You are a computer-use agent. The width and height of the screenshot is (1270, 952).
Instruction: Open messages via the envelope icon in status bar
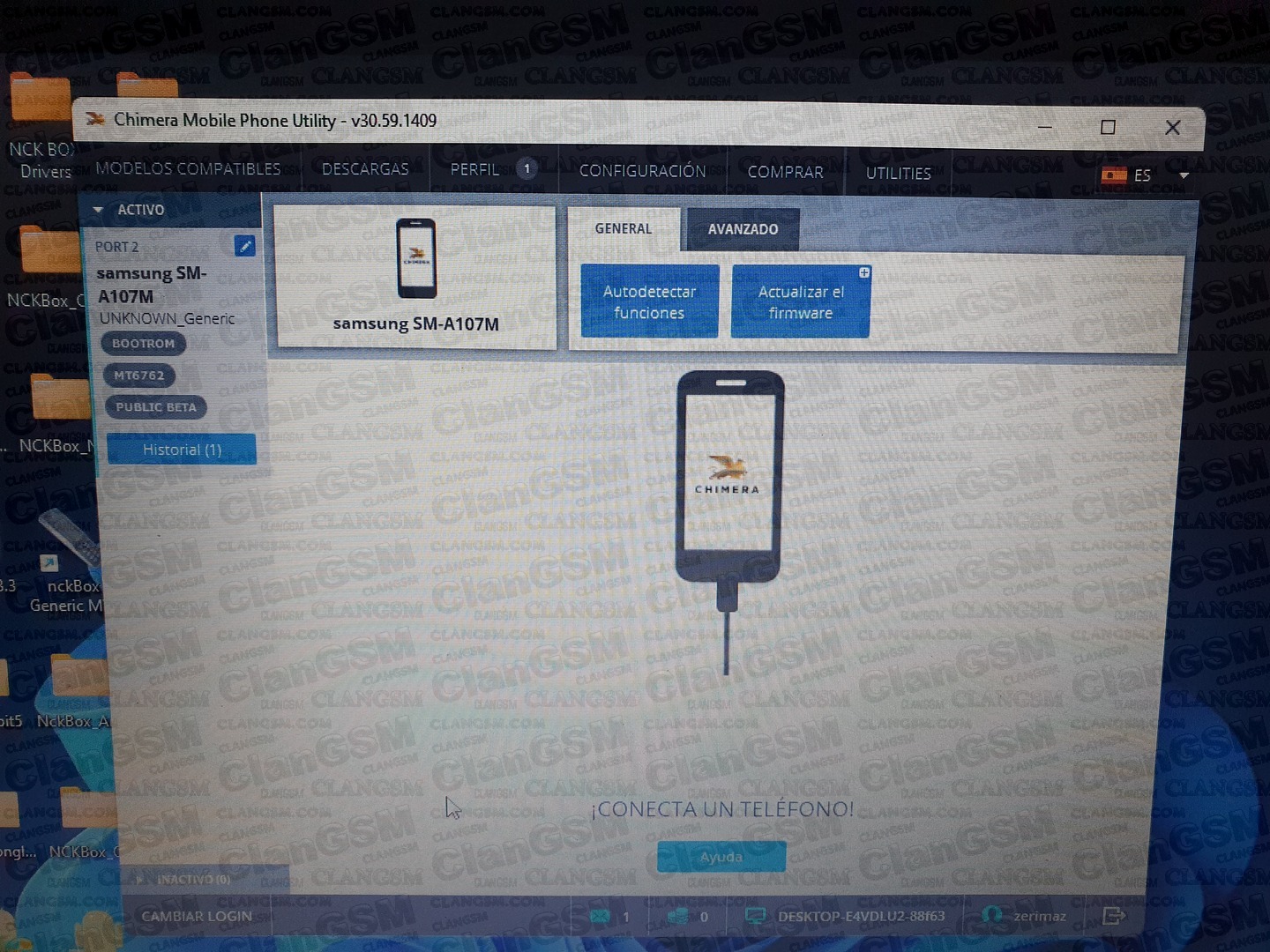pyautogui.click(x=601, y=917)
